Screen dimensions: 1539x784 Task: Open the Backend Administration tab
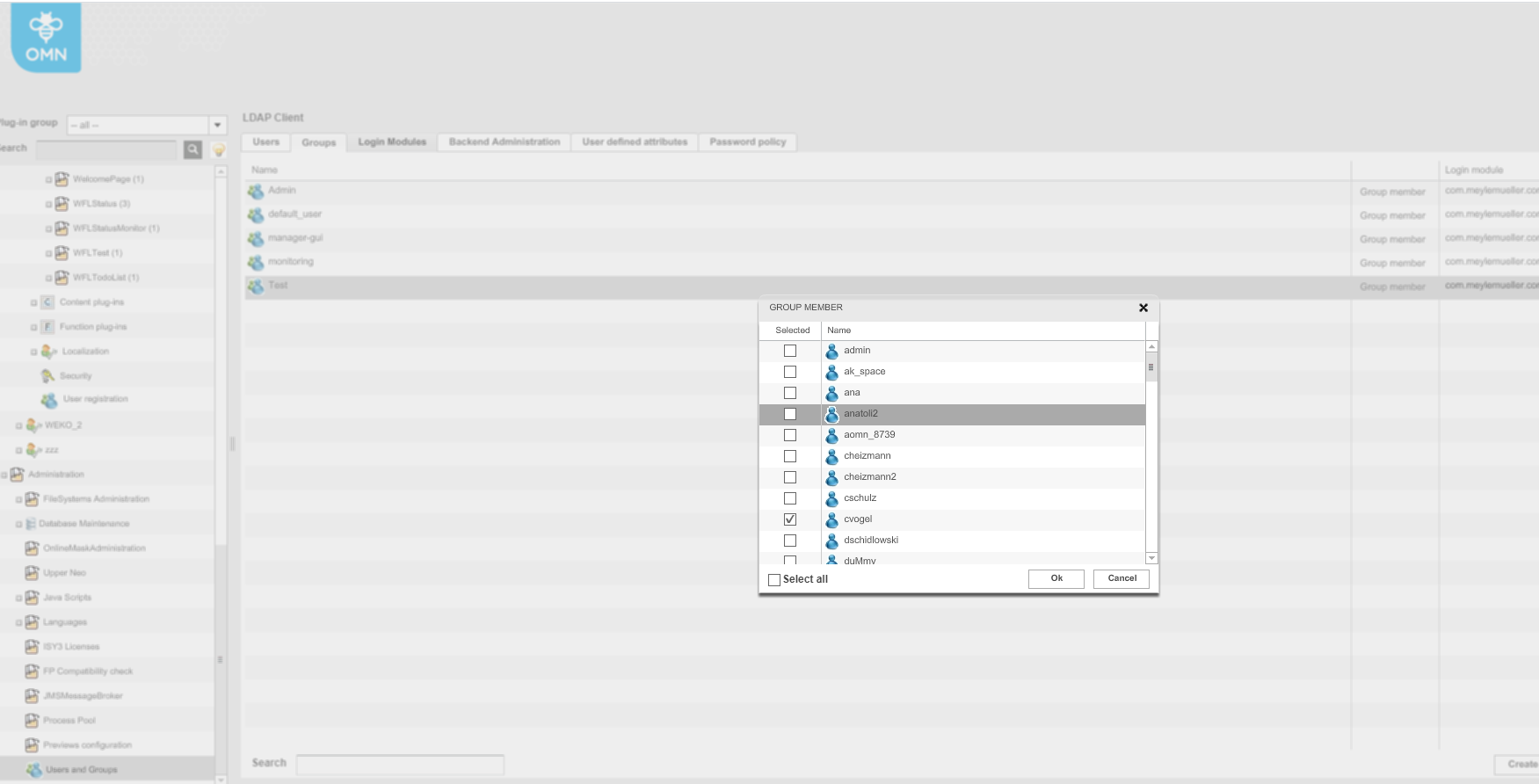point(505,142)
